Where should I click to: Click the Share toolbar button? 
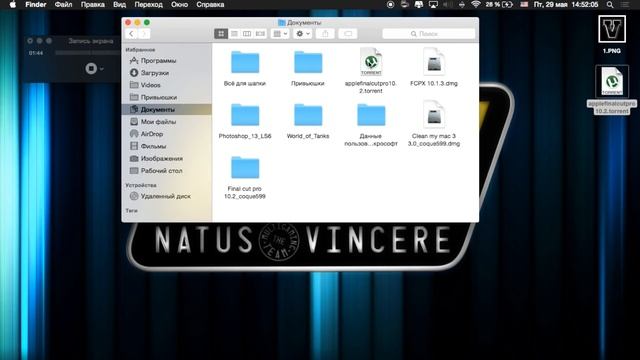[x=325, y=33]
